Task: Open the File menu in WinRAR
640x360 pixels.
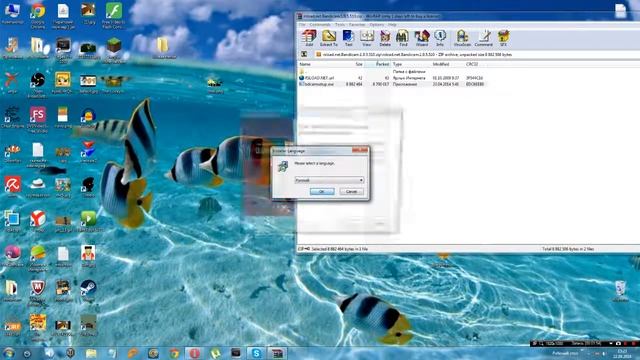Action: [x=302, y=24]
